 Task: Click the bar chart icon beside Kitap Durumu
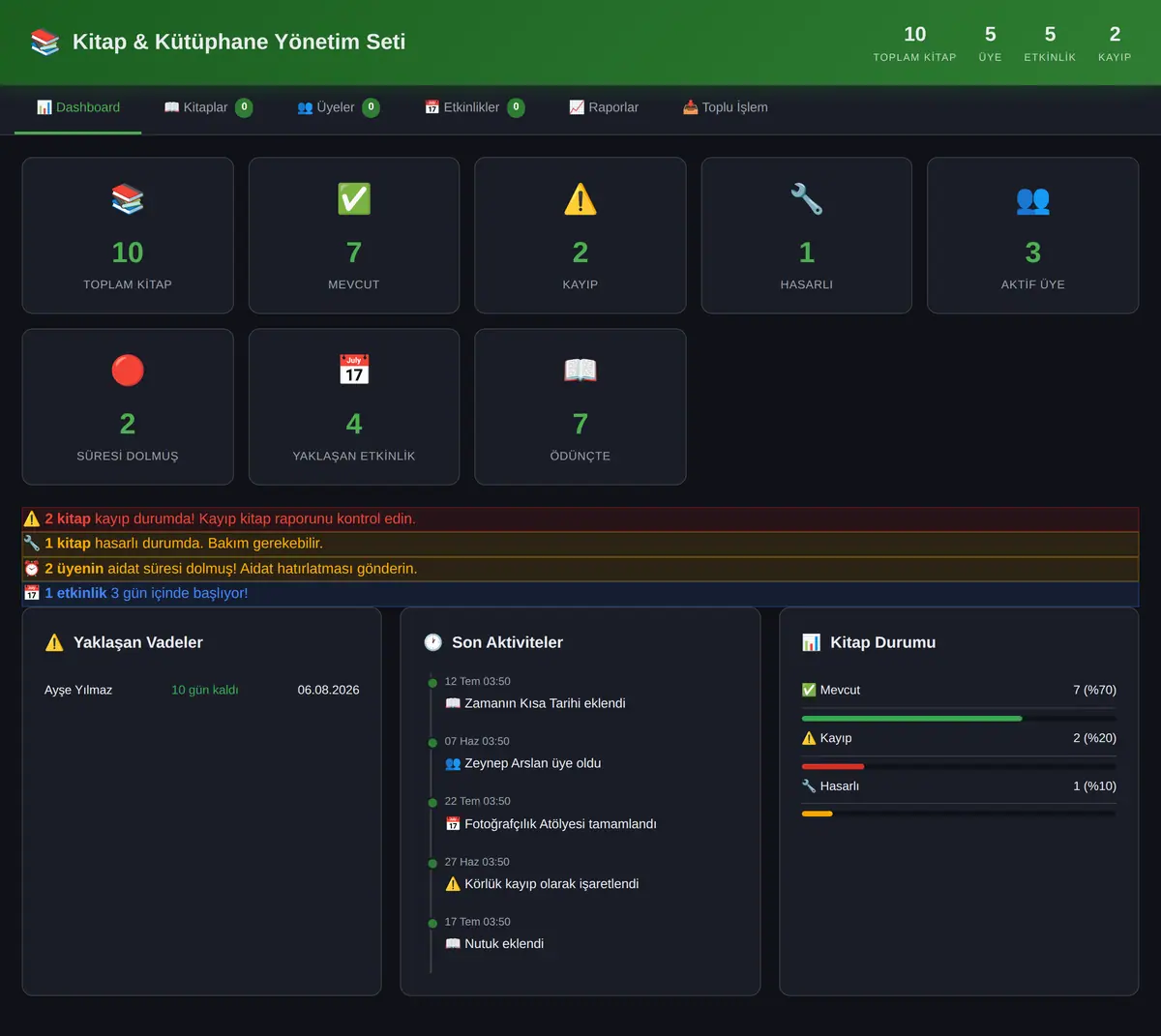pos(811,642)
